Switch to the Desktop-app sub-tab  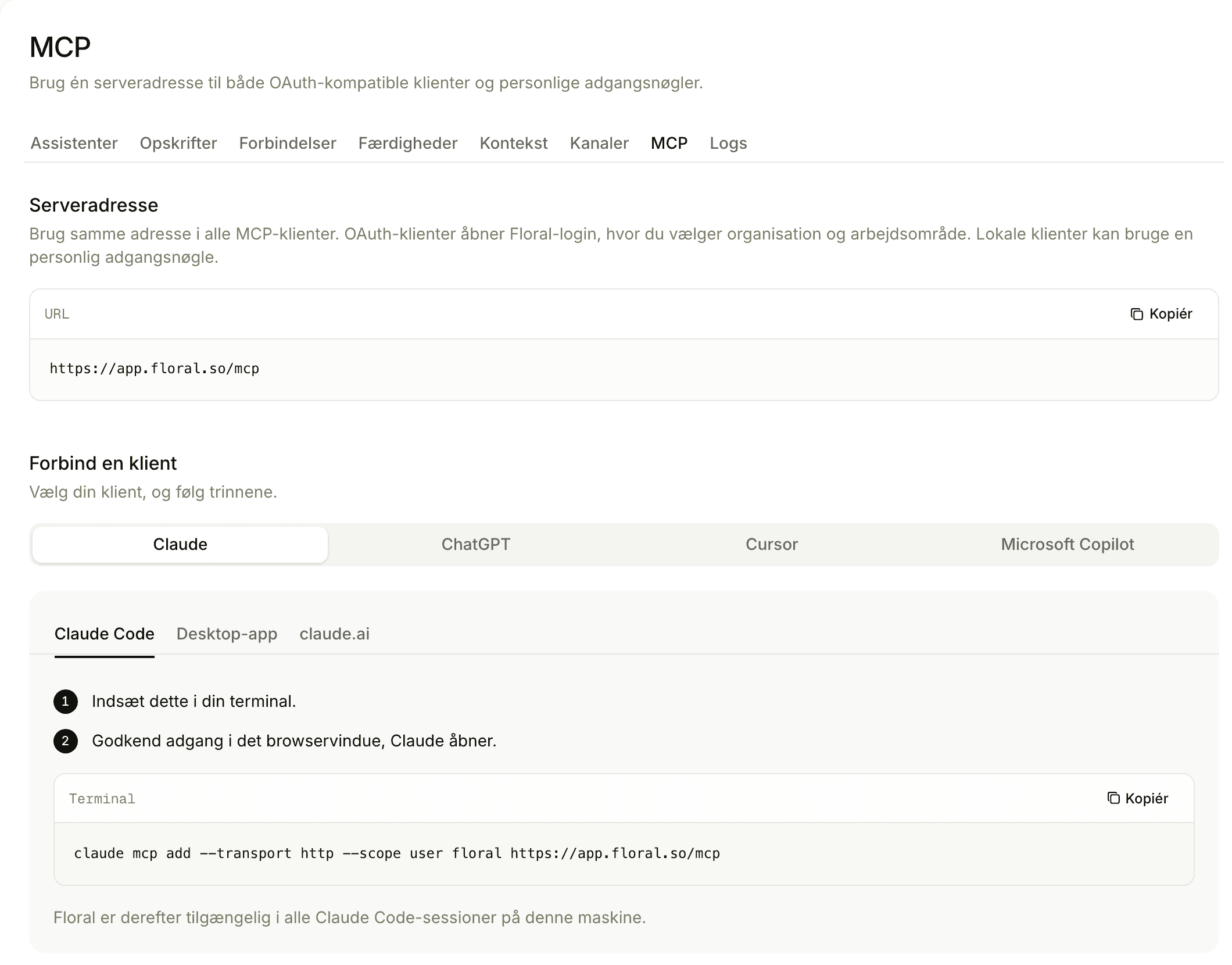click(x=227, y=634)
